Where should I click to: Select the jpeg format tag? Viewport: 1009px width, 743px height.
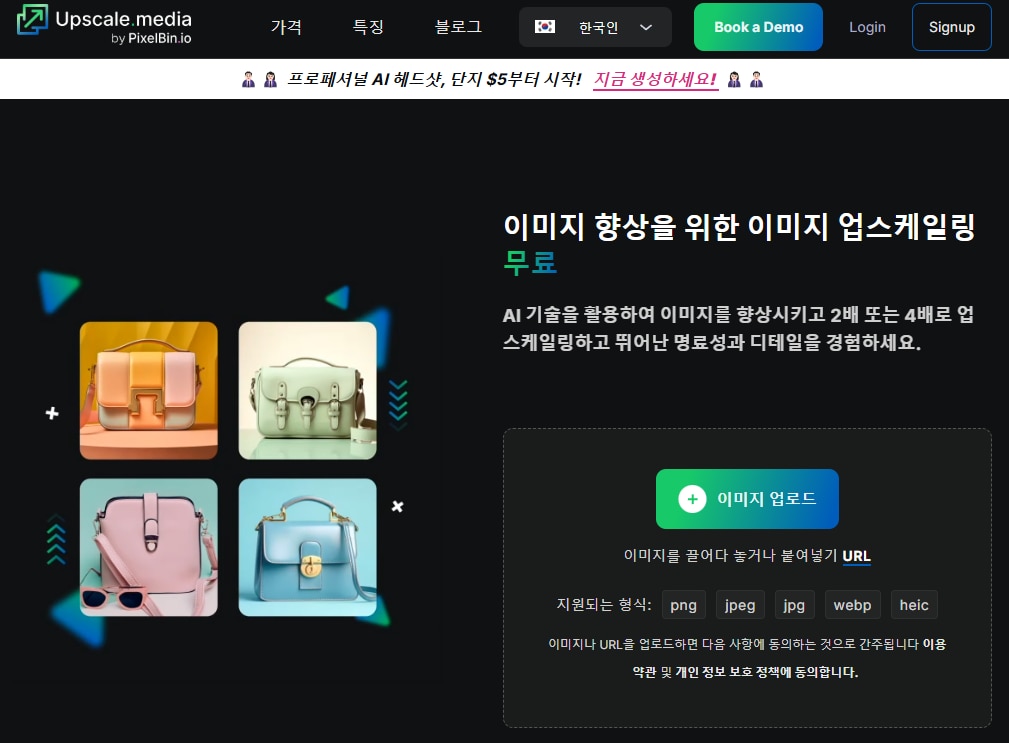740,605
